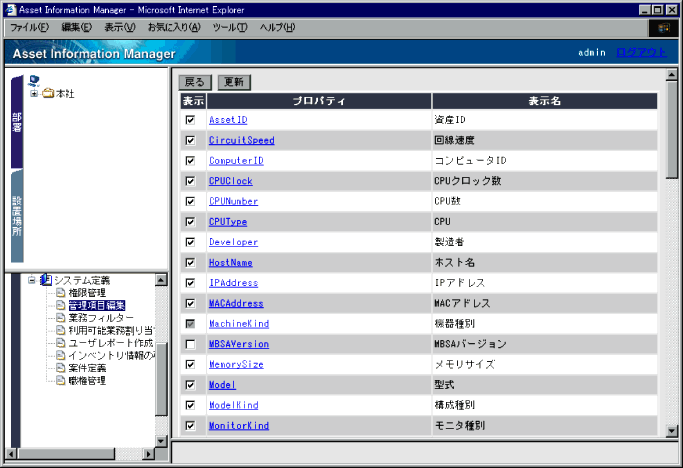Click the page icon beside ユーザレポート作成
The image size is (683, 468).
pos(61,343)
